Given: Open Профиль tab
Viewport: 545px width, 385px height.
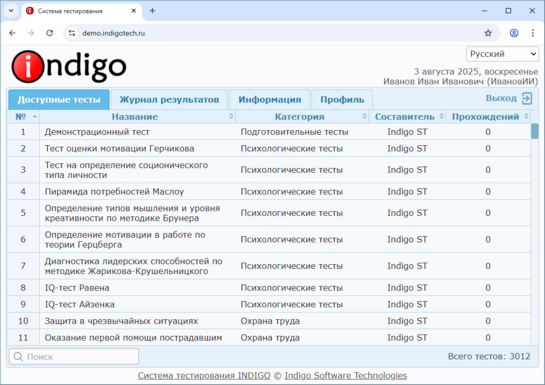Looking at the screenshot, I should click(x=342, y=99).
